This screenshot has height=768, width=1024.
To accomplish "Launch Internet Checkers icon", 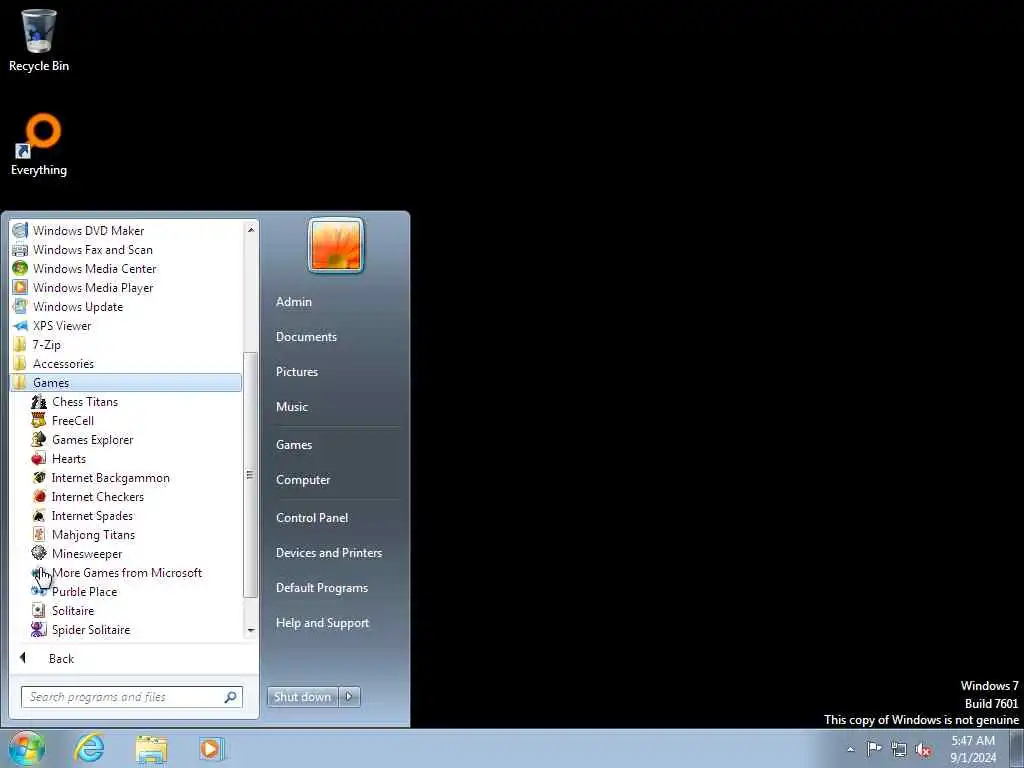I will pyautogui.click(x=39, y=496).
